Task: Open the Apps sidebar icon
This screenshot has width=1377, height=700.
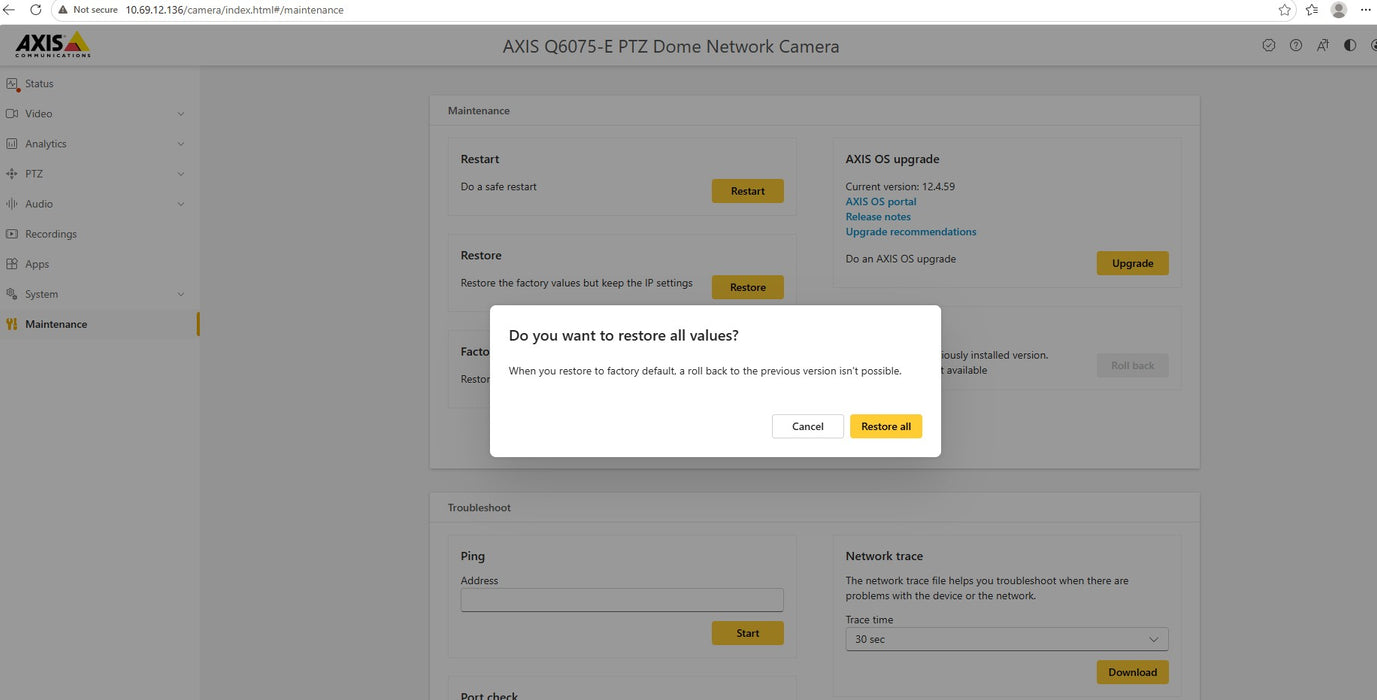Action: [x=12, y=264]
